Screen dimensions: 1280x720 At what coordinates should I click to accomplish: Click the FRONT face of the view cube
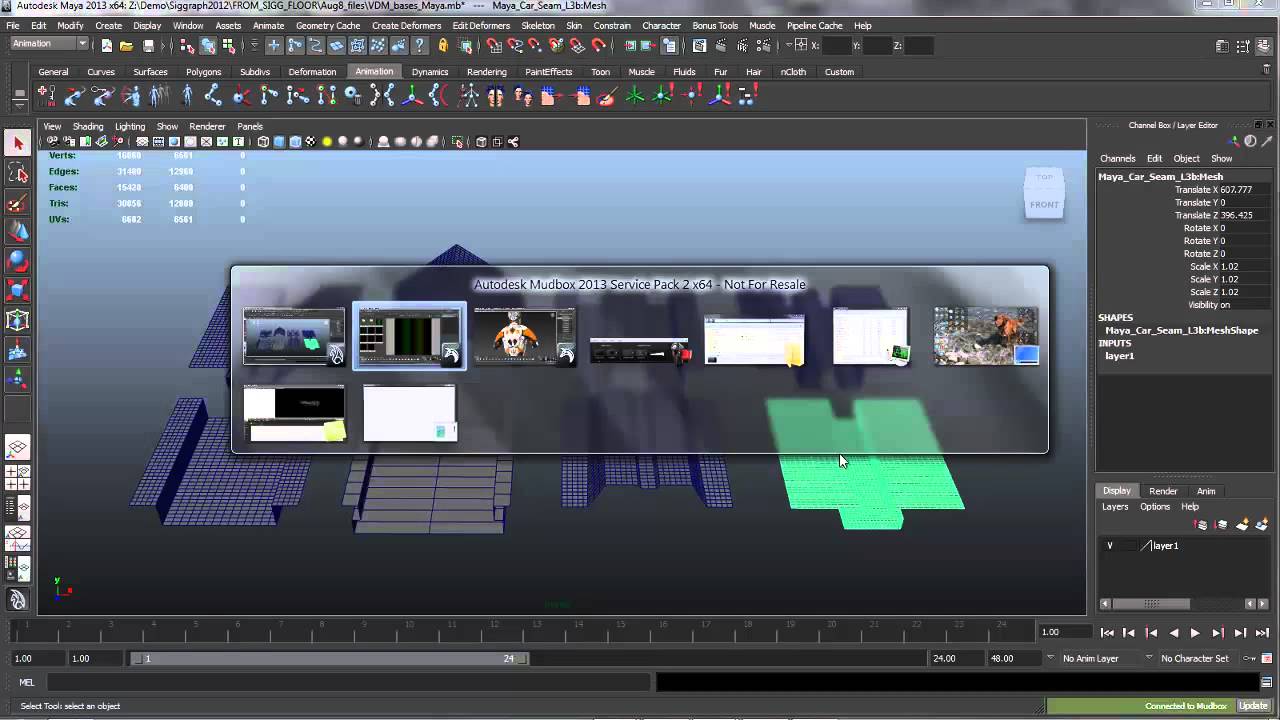tap(1044, 204)
